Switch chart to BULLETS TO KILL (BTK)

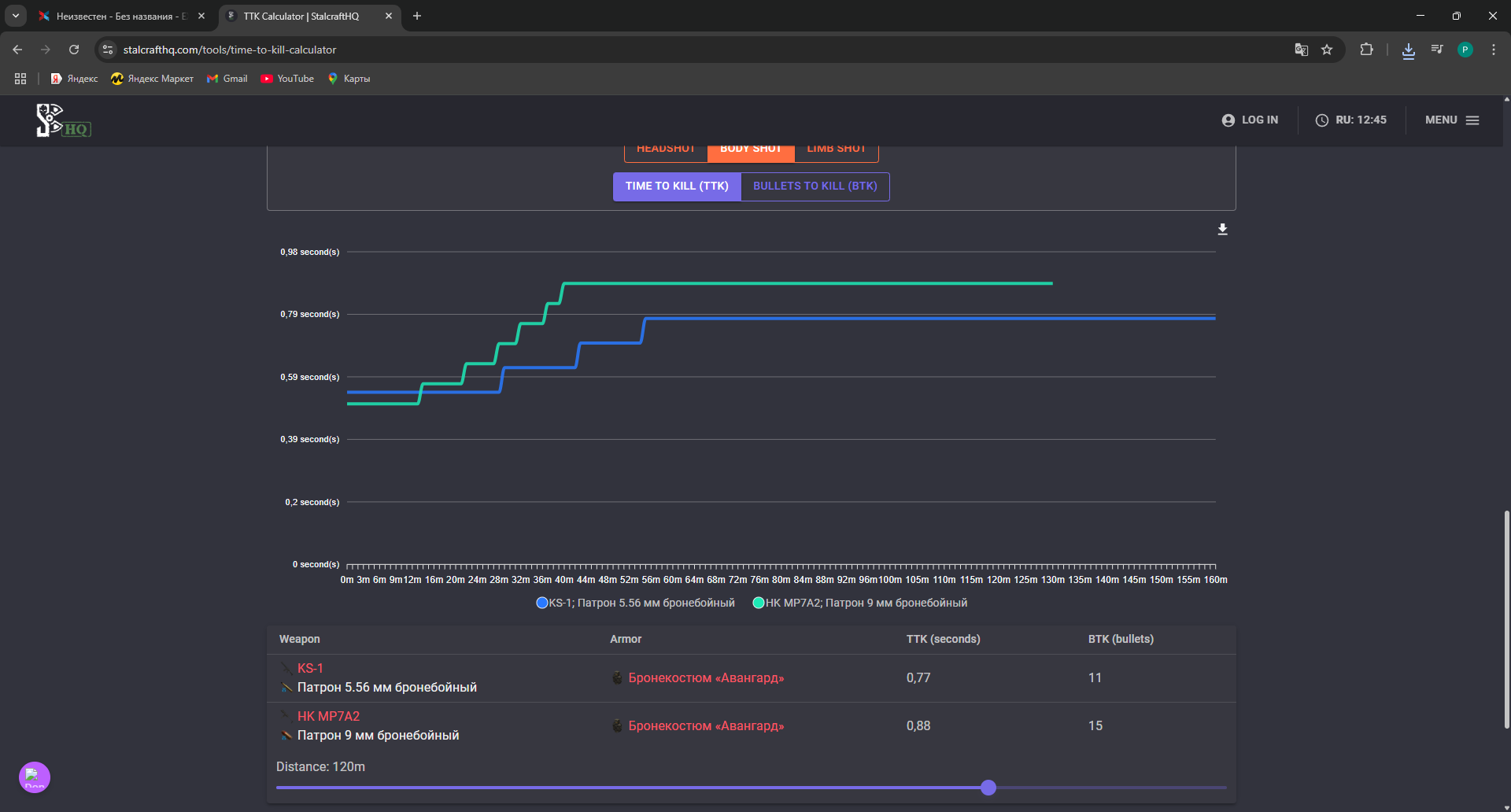pyautogui.click(x=815, y=186)
